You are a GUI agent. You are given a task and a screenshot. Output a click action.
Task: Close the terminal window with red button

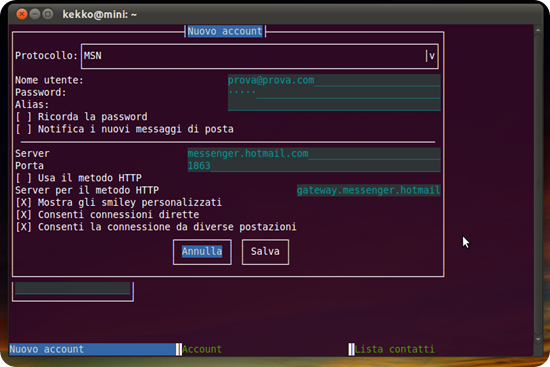(22, 14)
